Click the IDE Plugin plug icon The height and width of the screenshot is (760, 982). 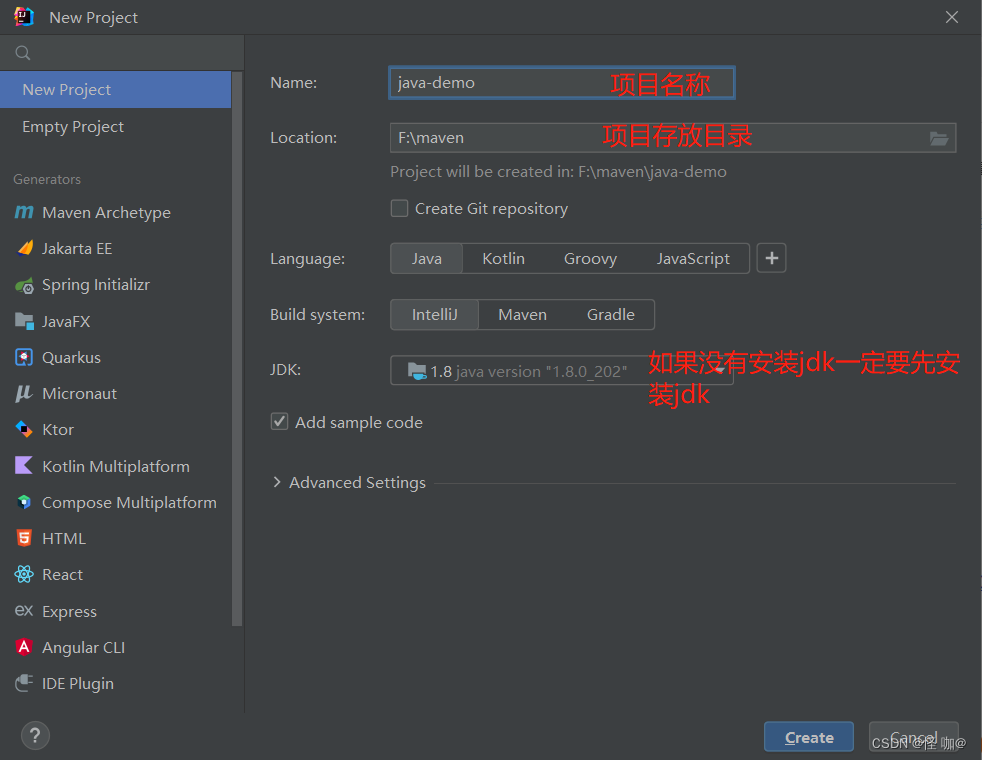[24, 683]
